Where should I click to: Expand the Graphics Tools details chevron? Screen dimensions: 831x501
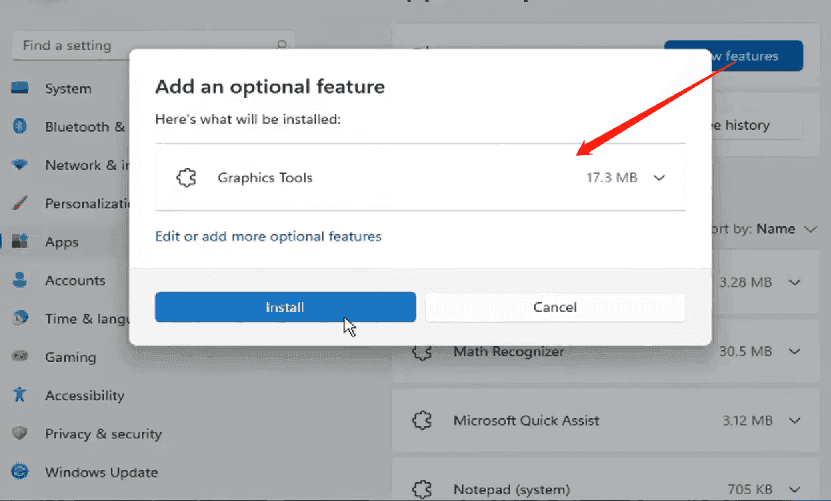point(659,178)
